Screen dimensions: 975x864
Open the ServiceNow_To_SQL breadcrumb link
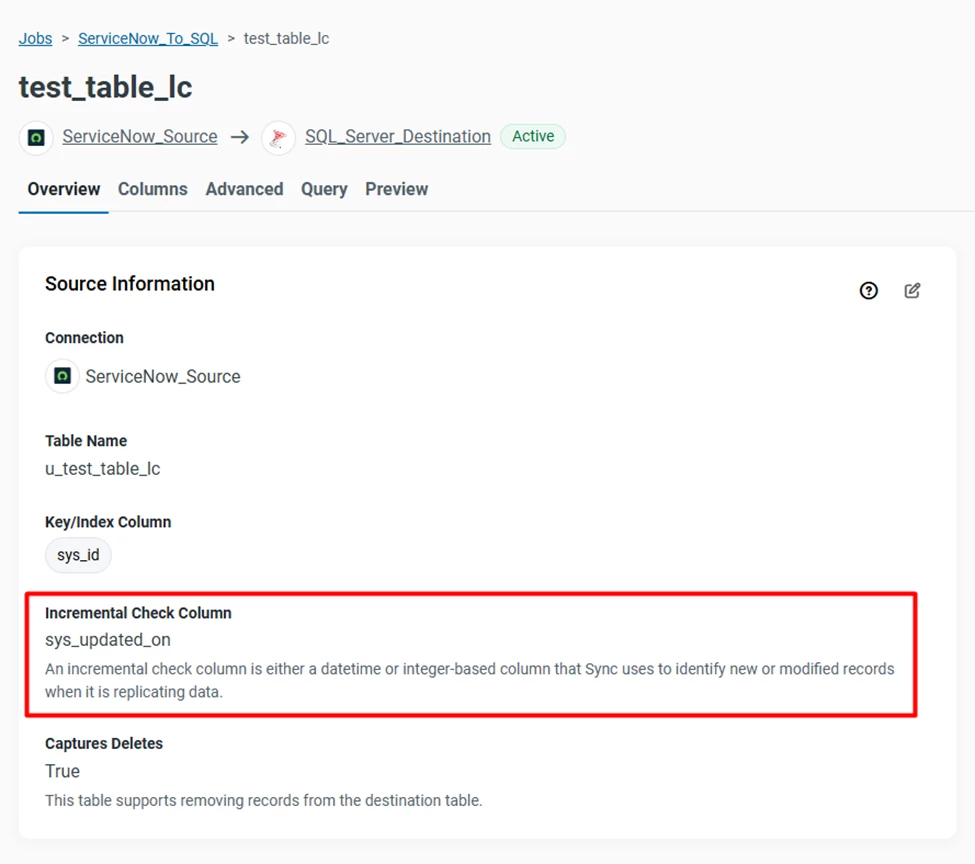coord(148,39)
